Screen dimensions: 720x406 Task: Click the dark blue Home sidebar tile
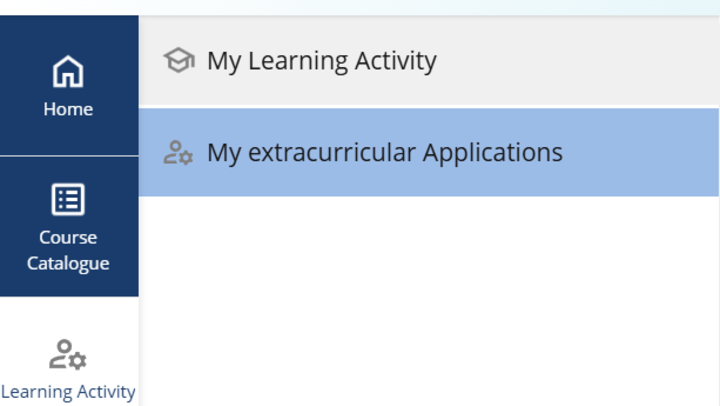(x=69, y=85)
